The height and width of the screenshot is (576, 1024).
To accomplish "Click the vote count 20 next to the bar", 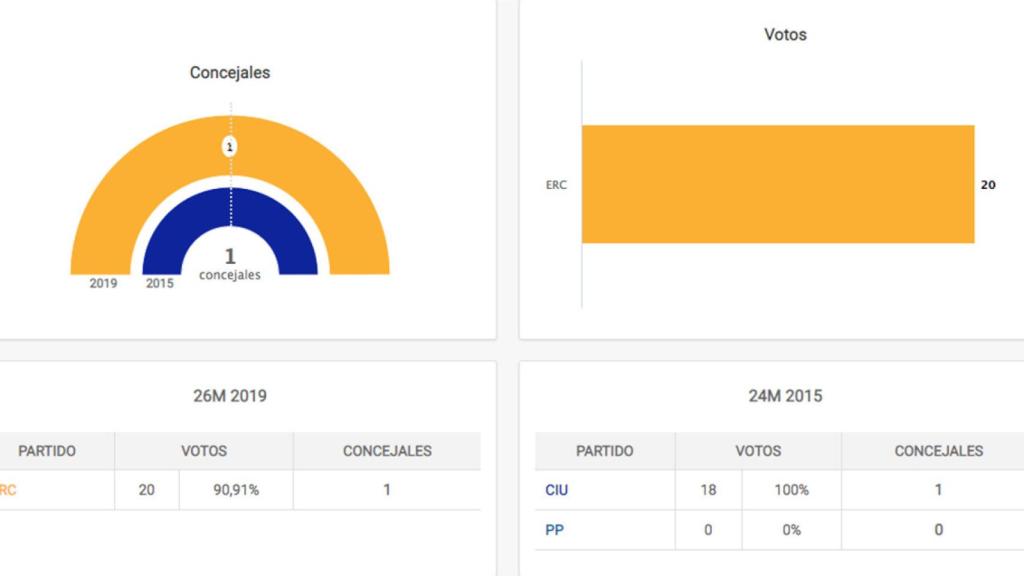I will point(988,184).
